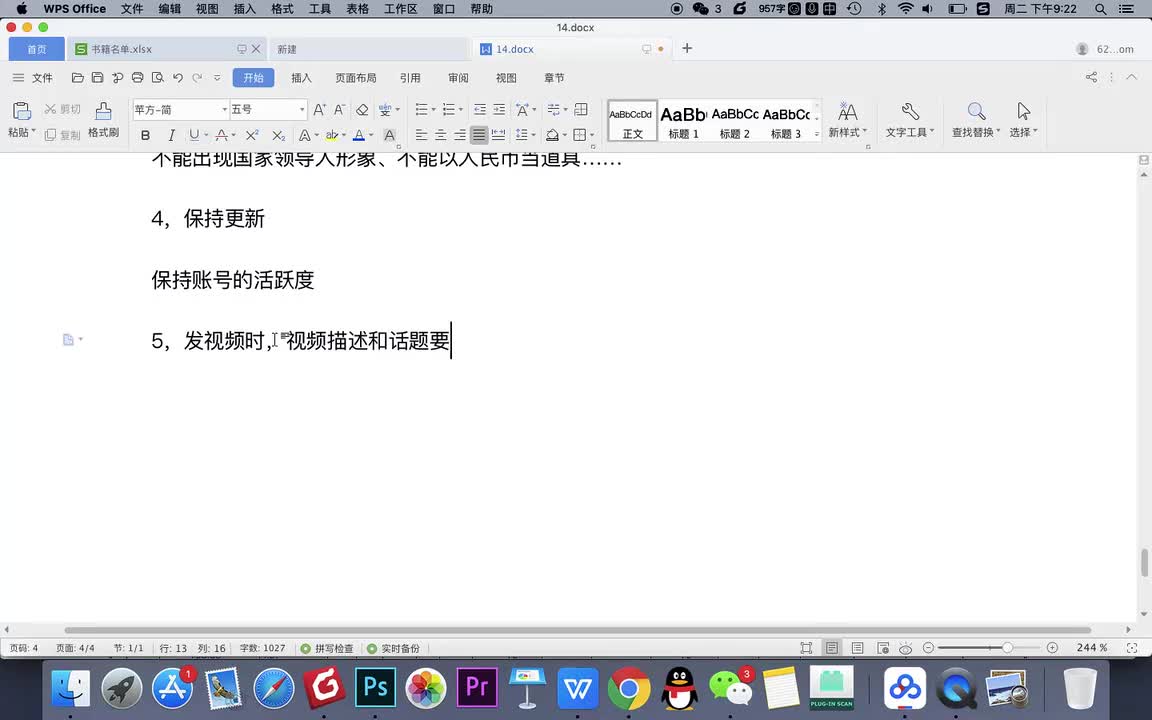Expand underline style dropdown arrow
1152x720 pixels.
coord(206,135)
